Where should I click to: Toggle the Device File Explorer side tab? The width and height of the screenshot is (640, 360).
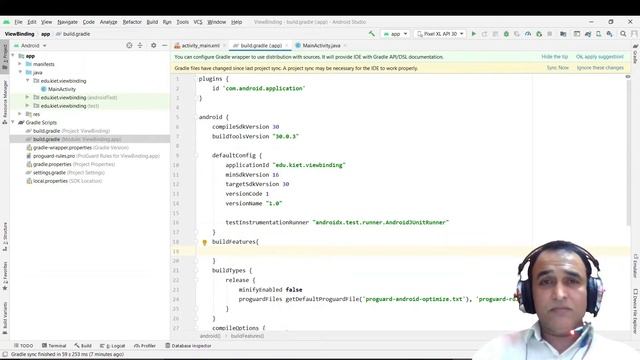pyautogui.click(x=635, y=311)
